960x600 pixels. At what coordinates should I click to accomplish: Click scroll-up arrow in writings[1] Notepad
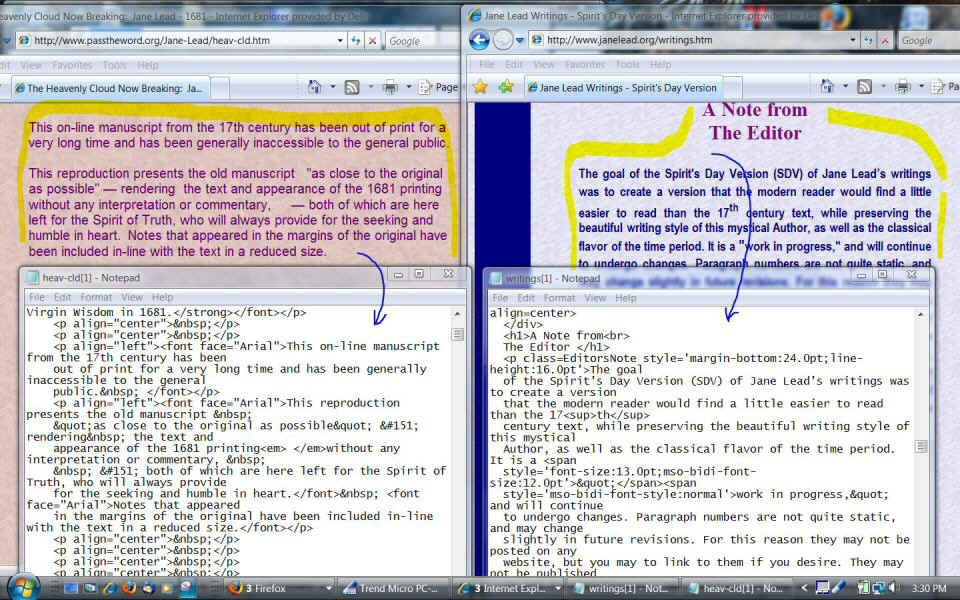pos(921,314)
